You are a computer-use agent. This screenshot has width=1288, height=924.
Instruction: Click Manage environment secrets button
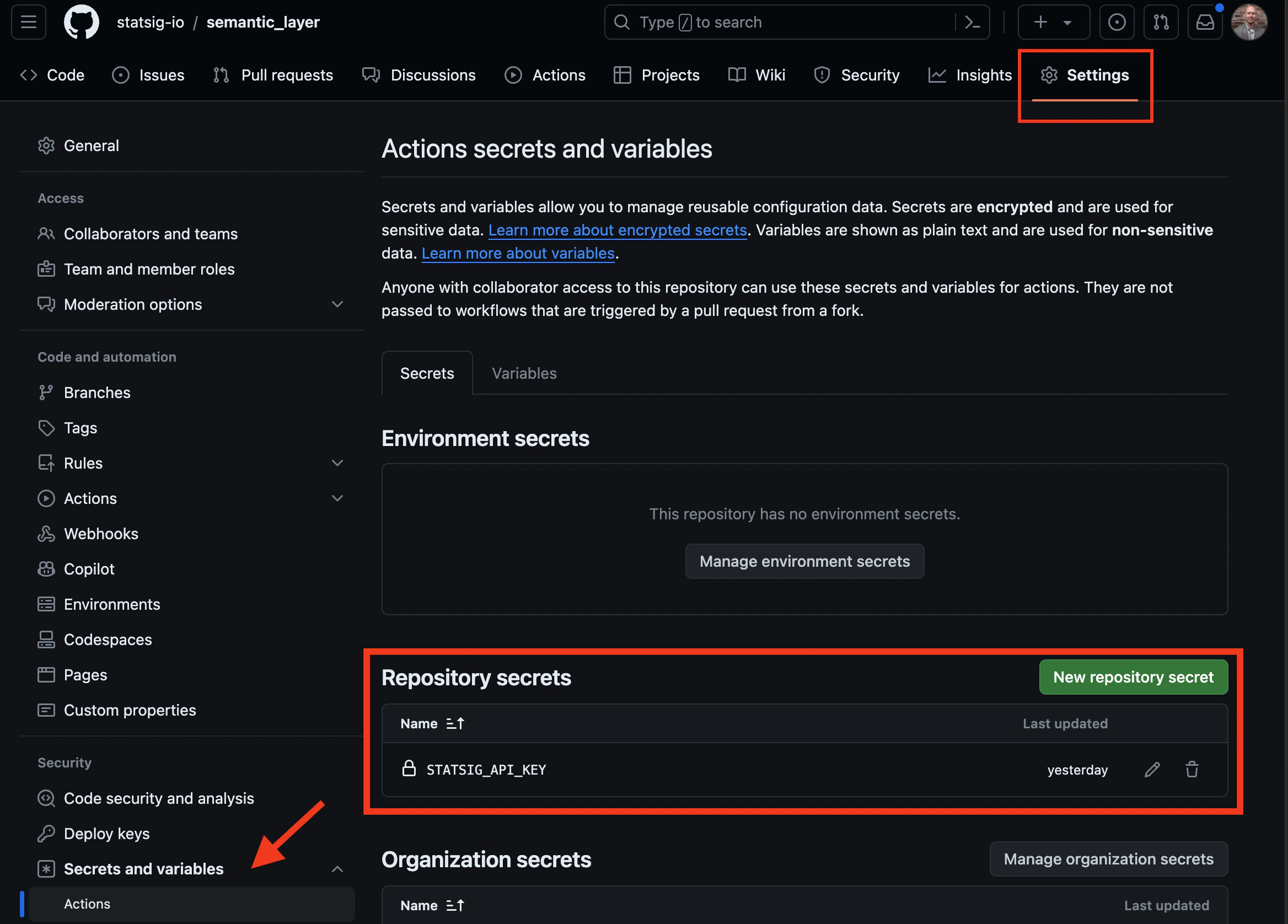(804, 561)
